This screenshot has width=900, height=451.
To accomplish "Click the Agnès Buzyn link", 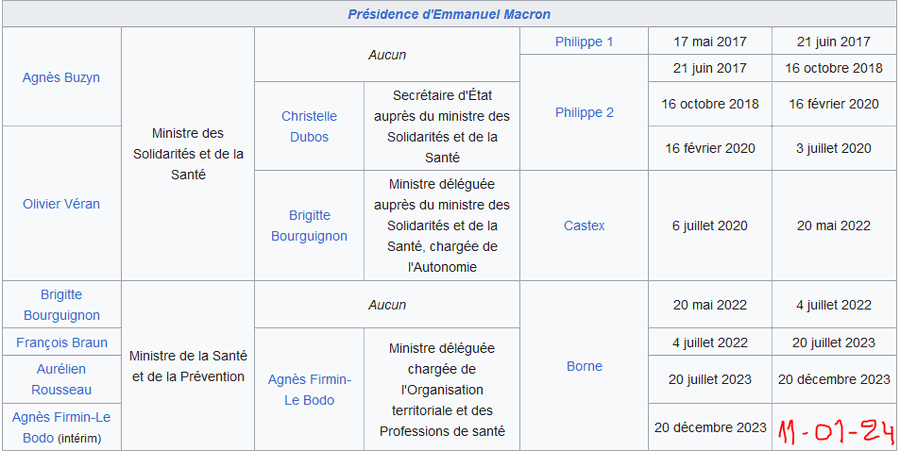I will pos(61,77).
